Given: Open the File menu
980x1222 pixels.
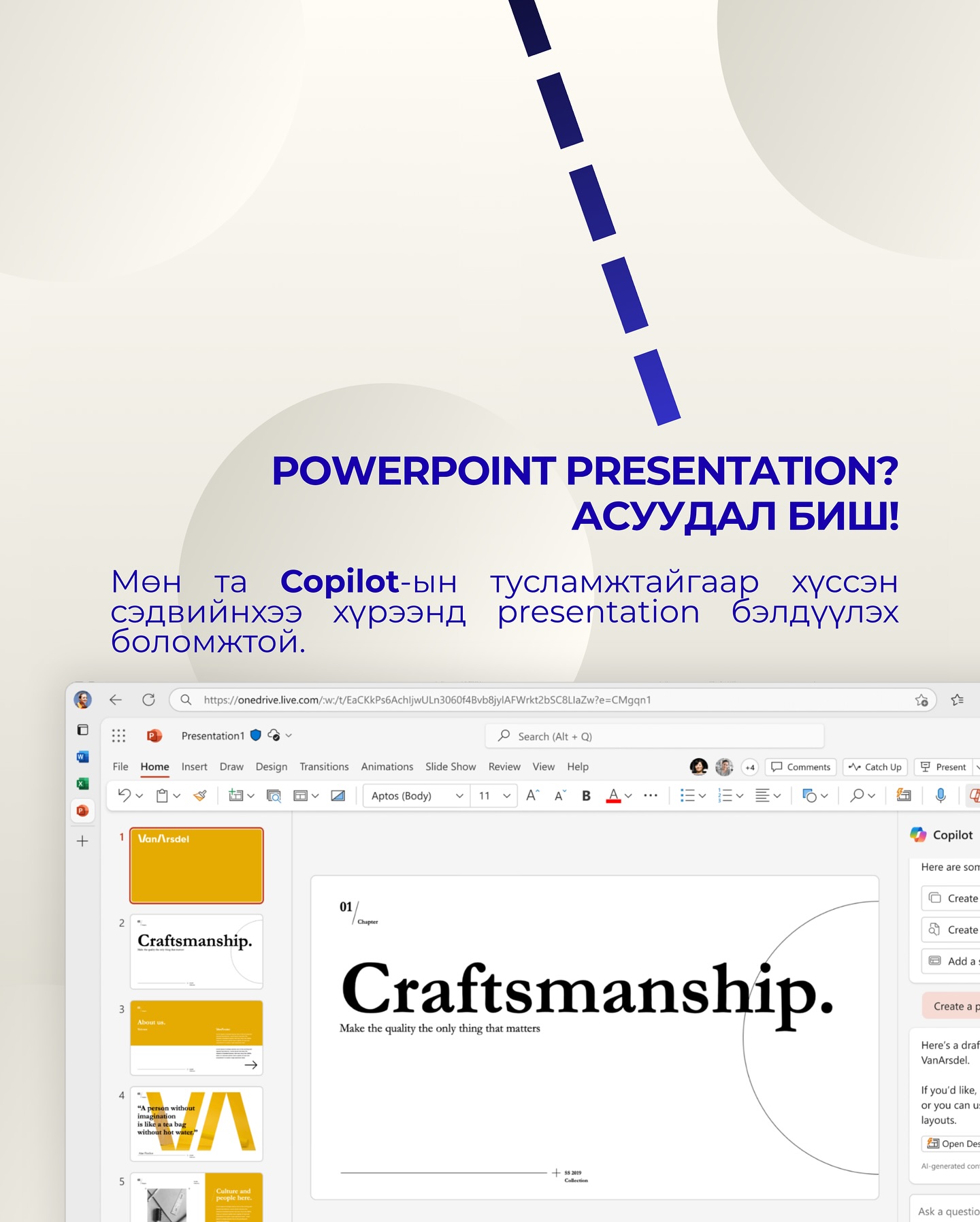Looking at the screenshot, I should point(120,767).
